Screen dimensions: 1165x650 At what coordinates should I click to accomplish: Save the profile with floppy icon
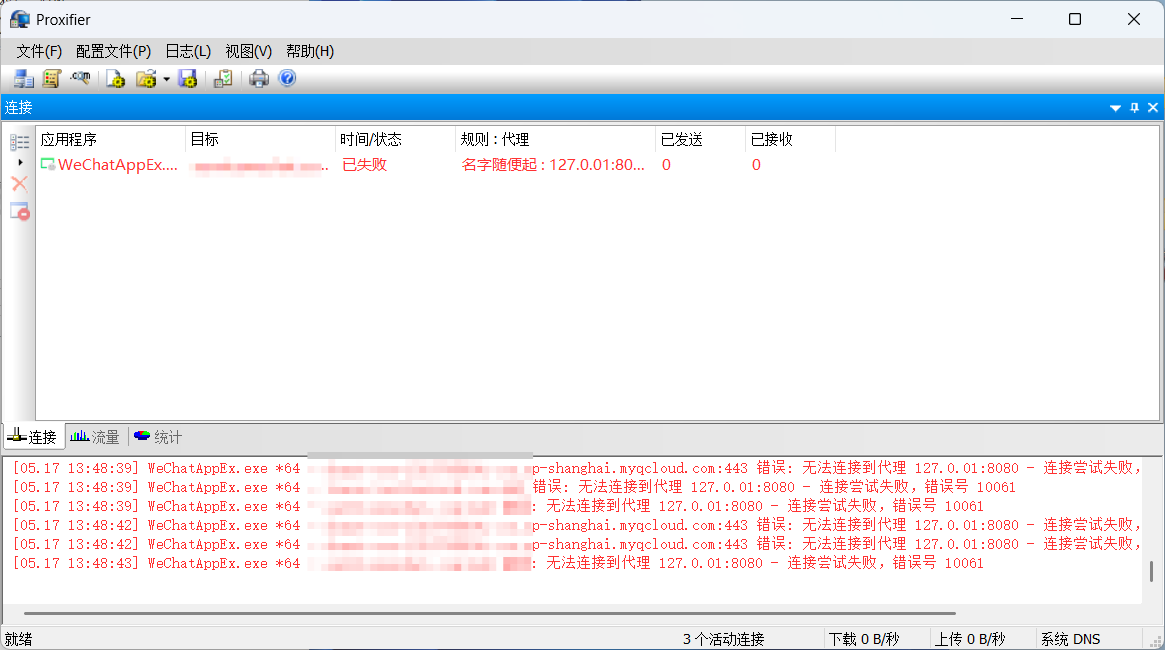tap(187, 79)
